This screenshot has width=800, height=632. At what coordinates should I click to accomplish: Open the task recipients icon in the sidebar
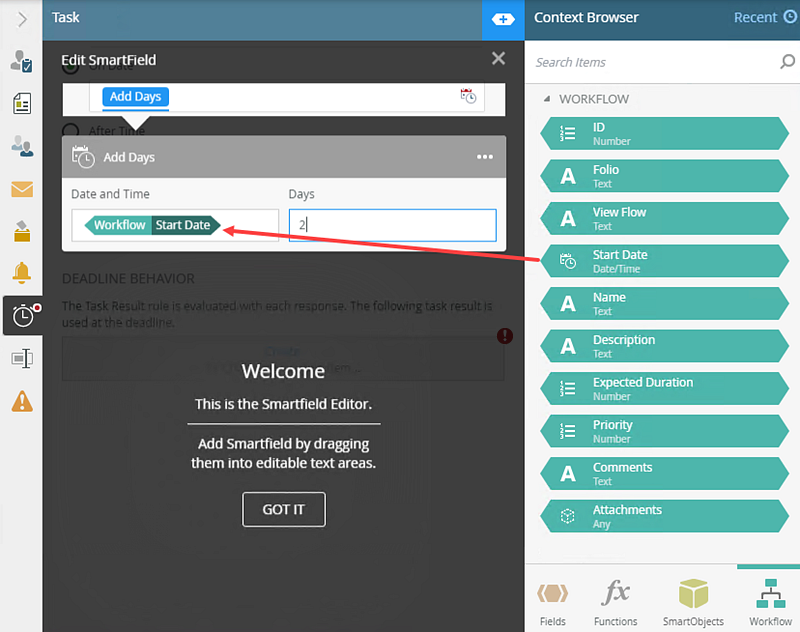[22, 61]
